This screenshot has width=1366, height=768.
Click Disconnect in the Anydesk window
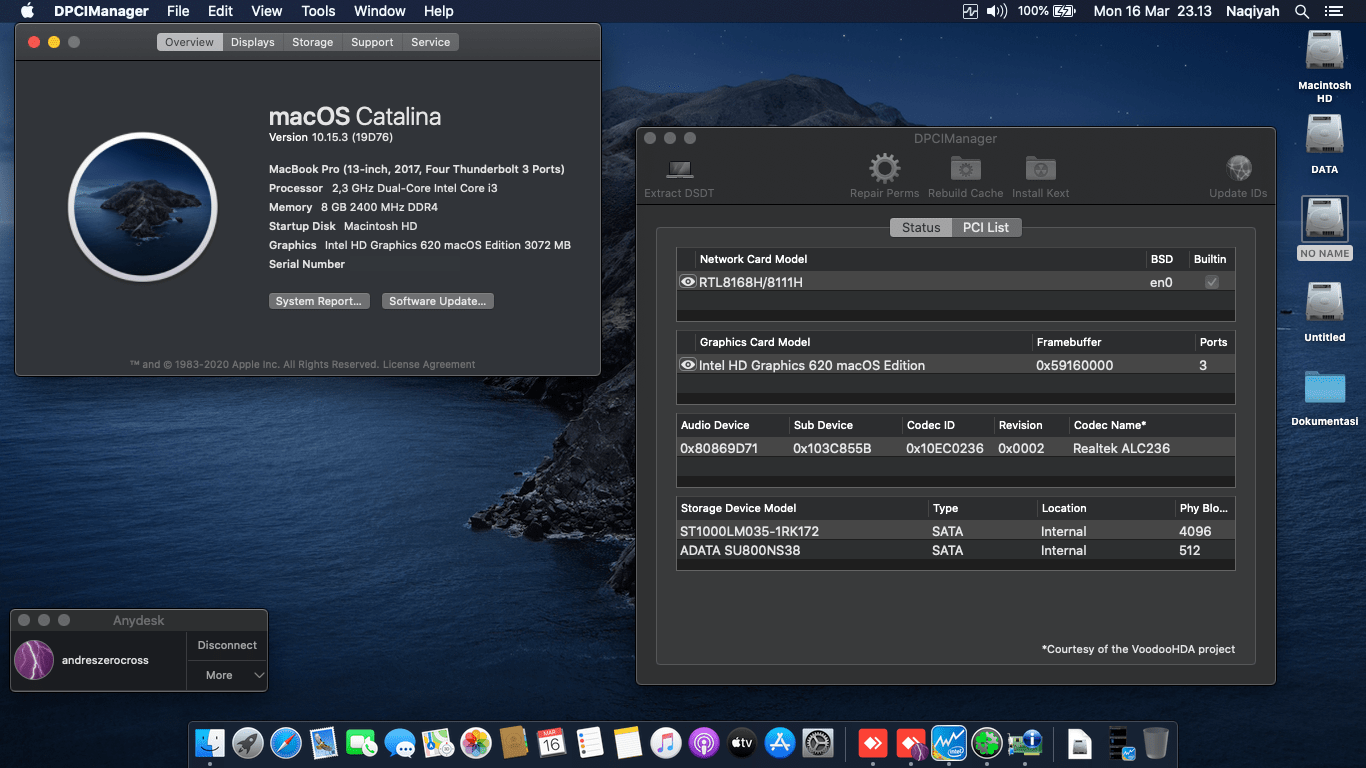point(227,646)
